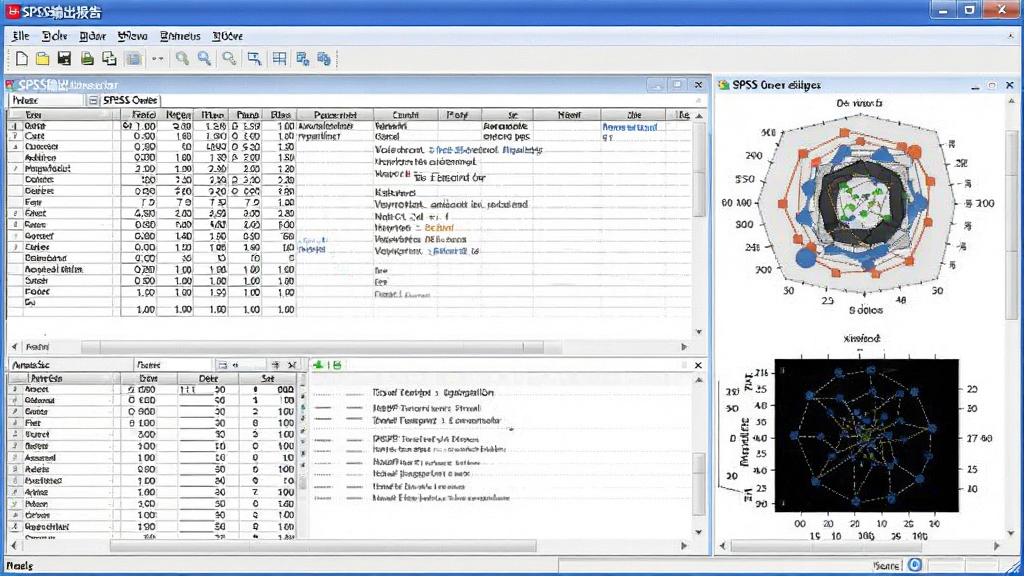The height and width of the screenshot is (576, 1024).
Task: Click the pin icon in the lower-left table header
Action: point(276,365)
